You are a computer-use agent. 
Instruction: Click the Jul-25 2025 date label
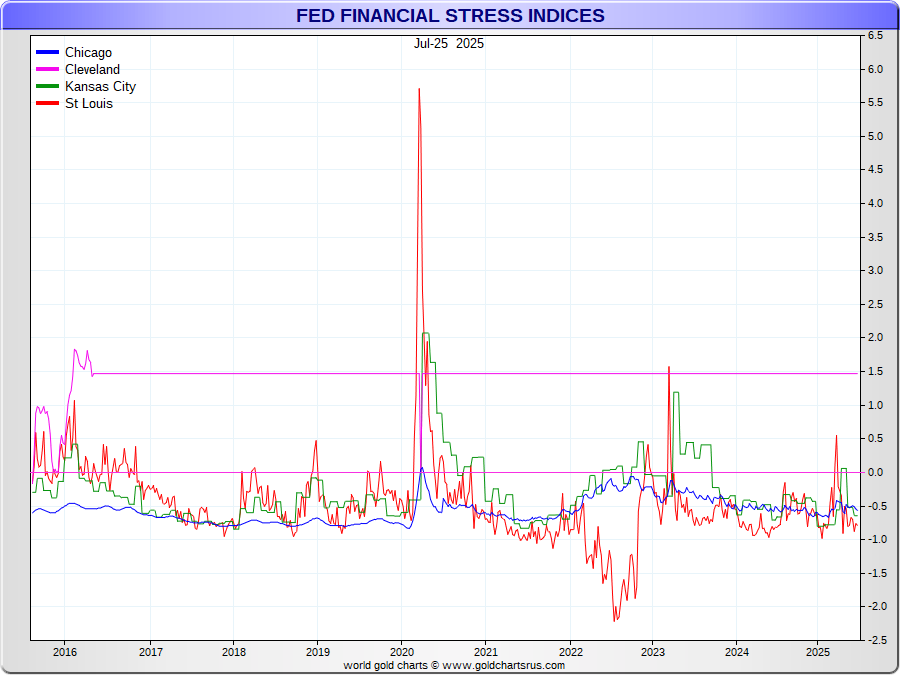(x=449, y=44)
